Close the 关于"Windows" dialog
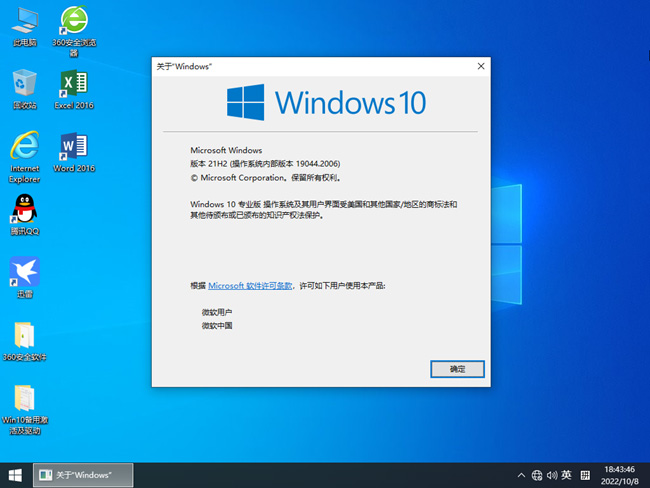The height and width of the screenshot is (488, 650). coord(481,66)
